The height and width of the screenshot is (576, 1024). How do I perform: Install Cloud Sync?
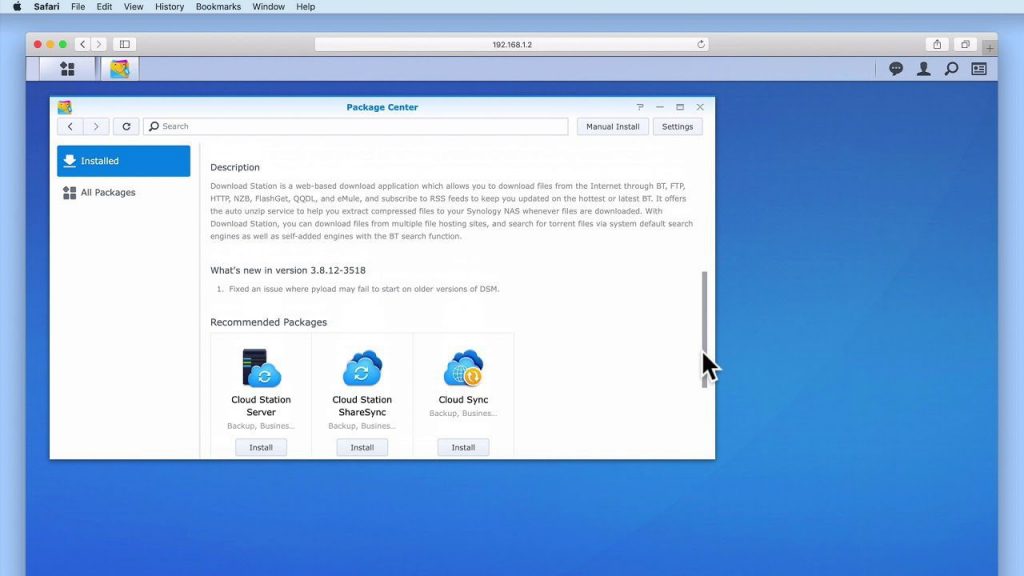[463, 447]
